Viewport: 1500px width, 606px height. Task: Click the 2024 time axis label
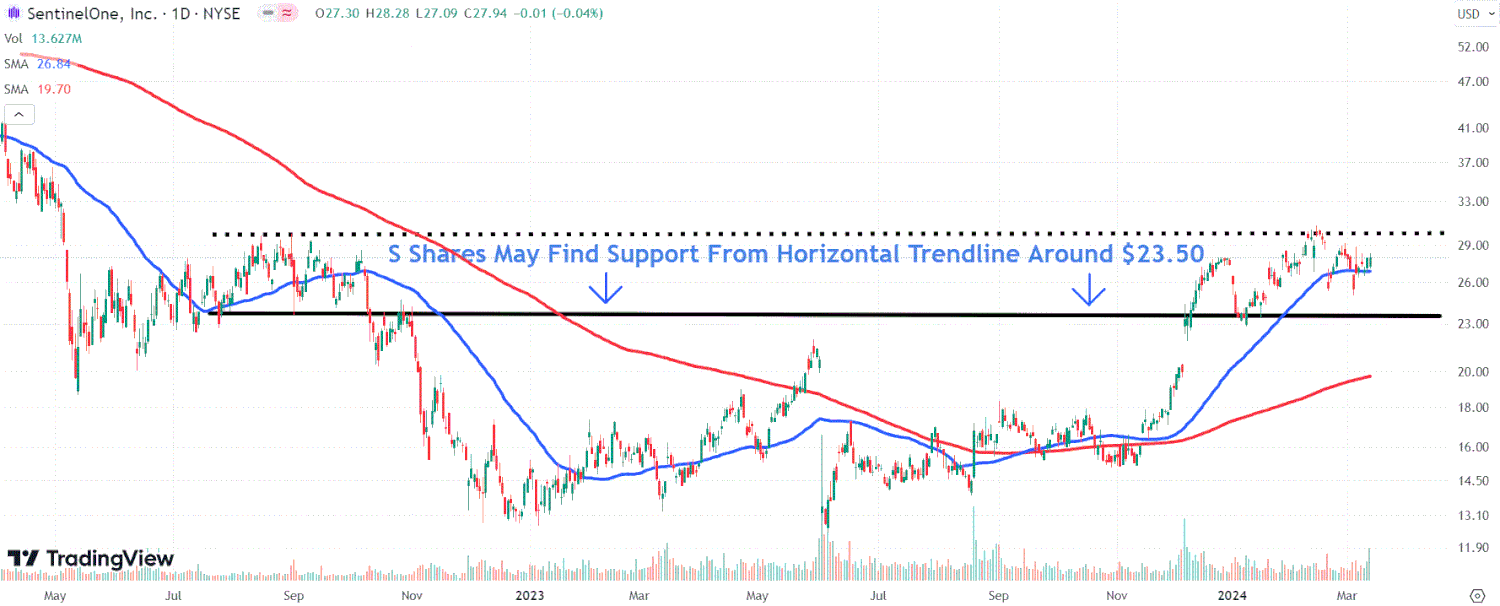(1232, 594)
